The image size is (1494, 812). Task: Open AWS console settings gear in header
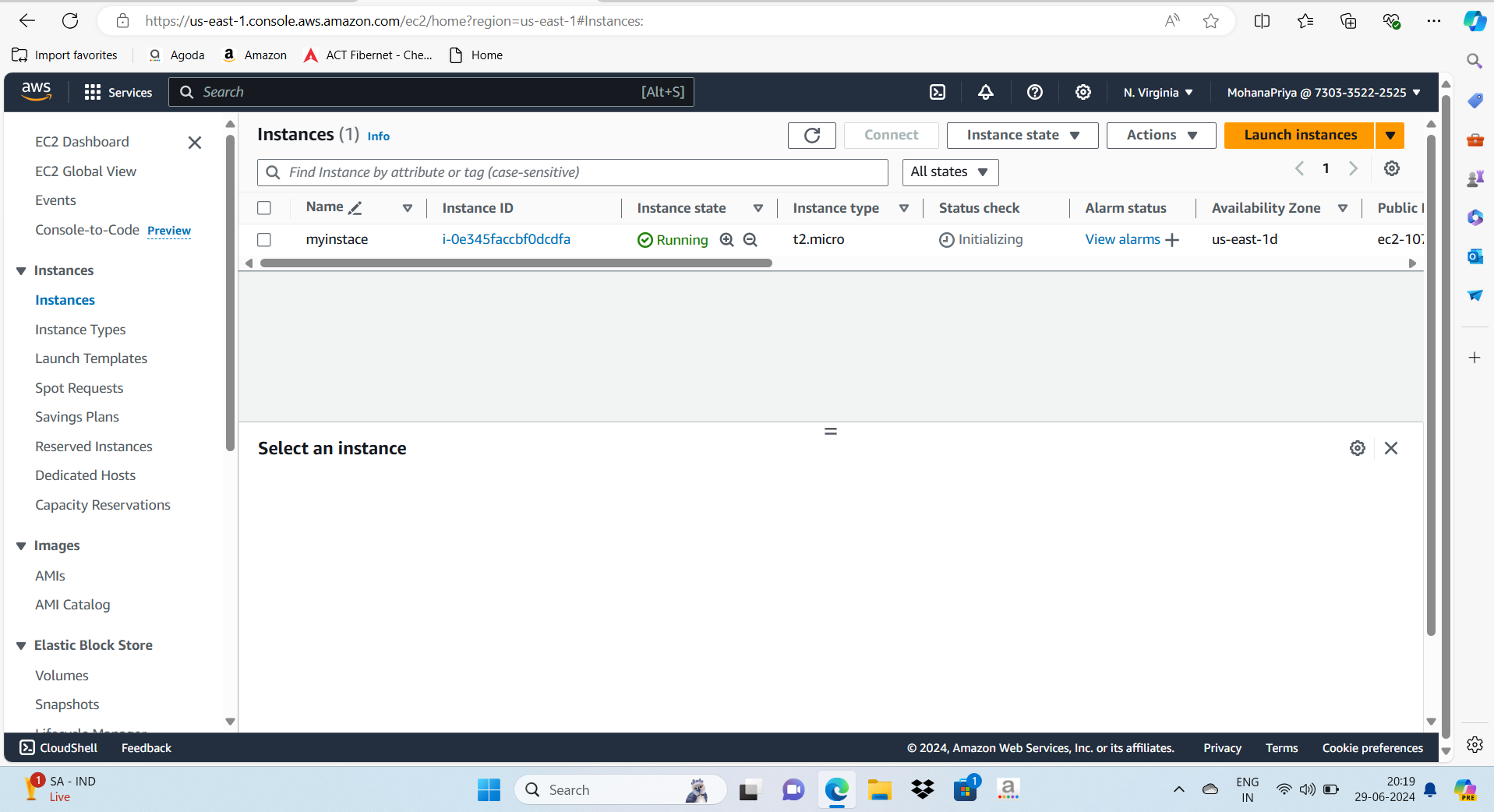click(x=1083, y=92)
